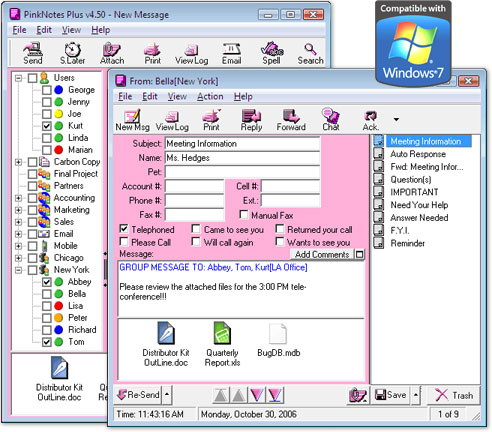Screen dimensions: 492x432
Task: Click the Save button
Action: tap(391, 395)
